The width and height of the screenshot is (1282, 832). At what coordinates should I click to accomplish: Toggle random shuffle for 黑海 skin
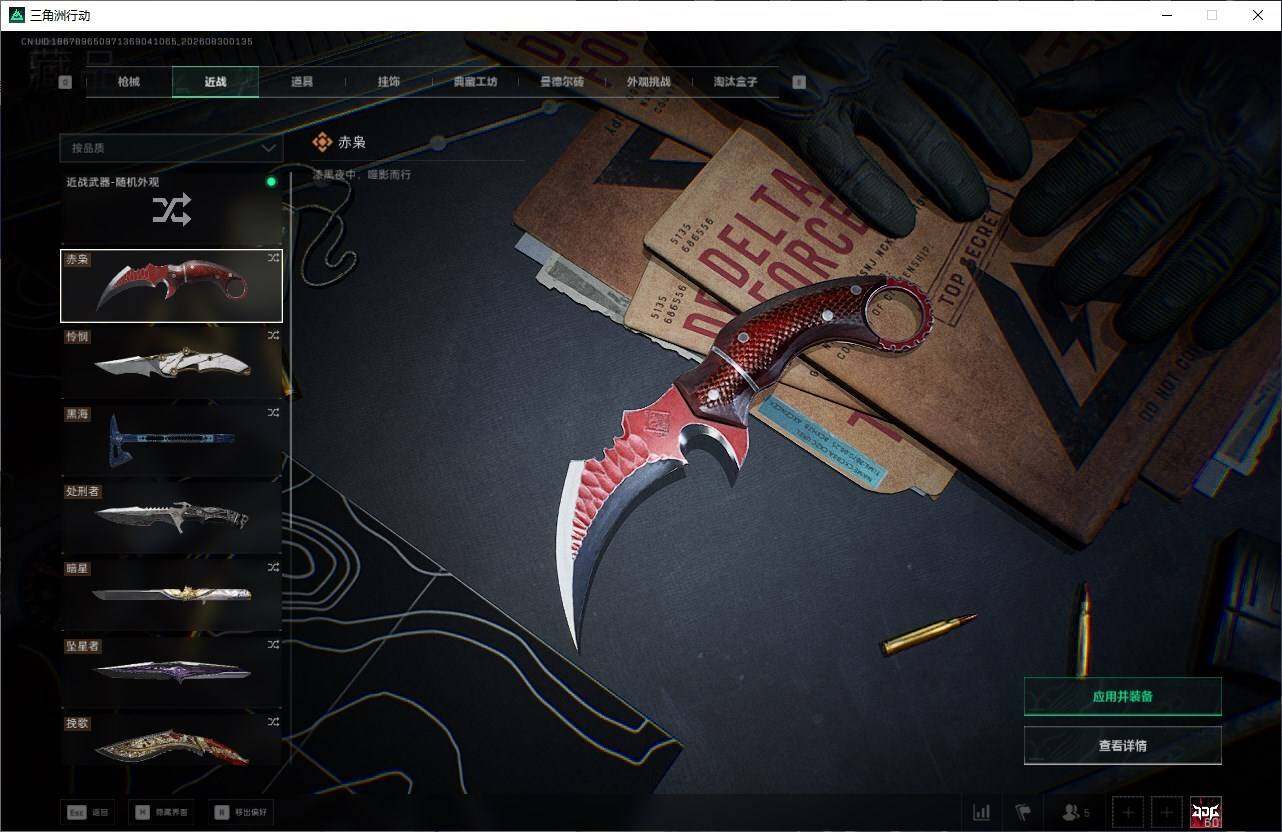(273, 412)
